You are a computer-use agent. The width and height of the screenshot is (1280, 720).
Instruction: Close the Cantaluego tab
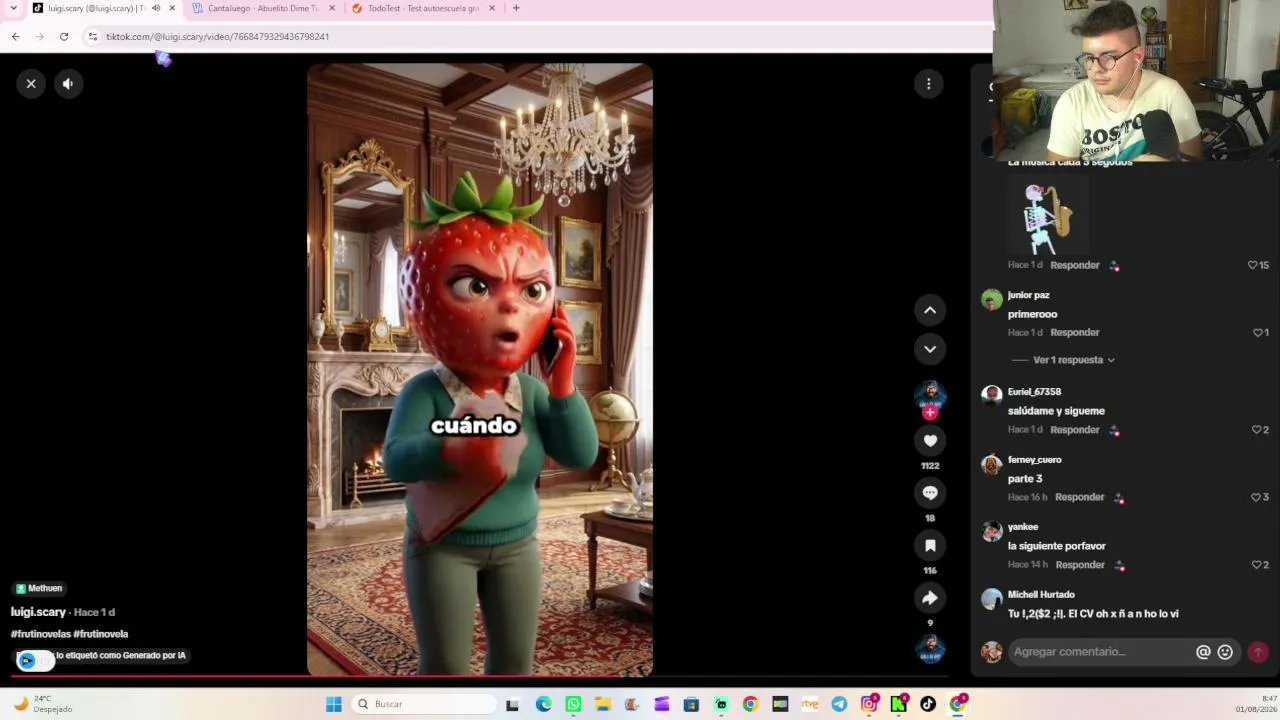point(332,8)
